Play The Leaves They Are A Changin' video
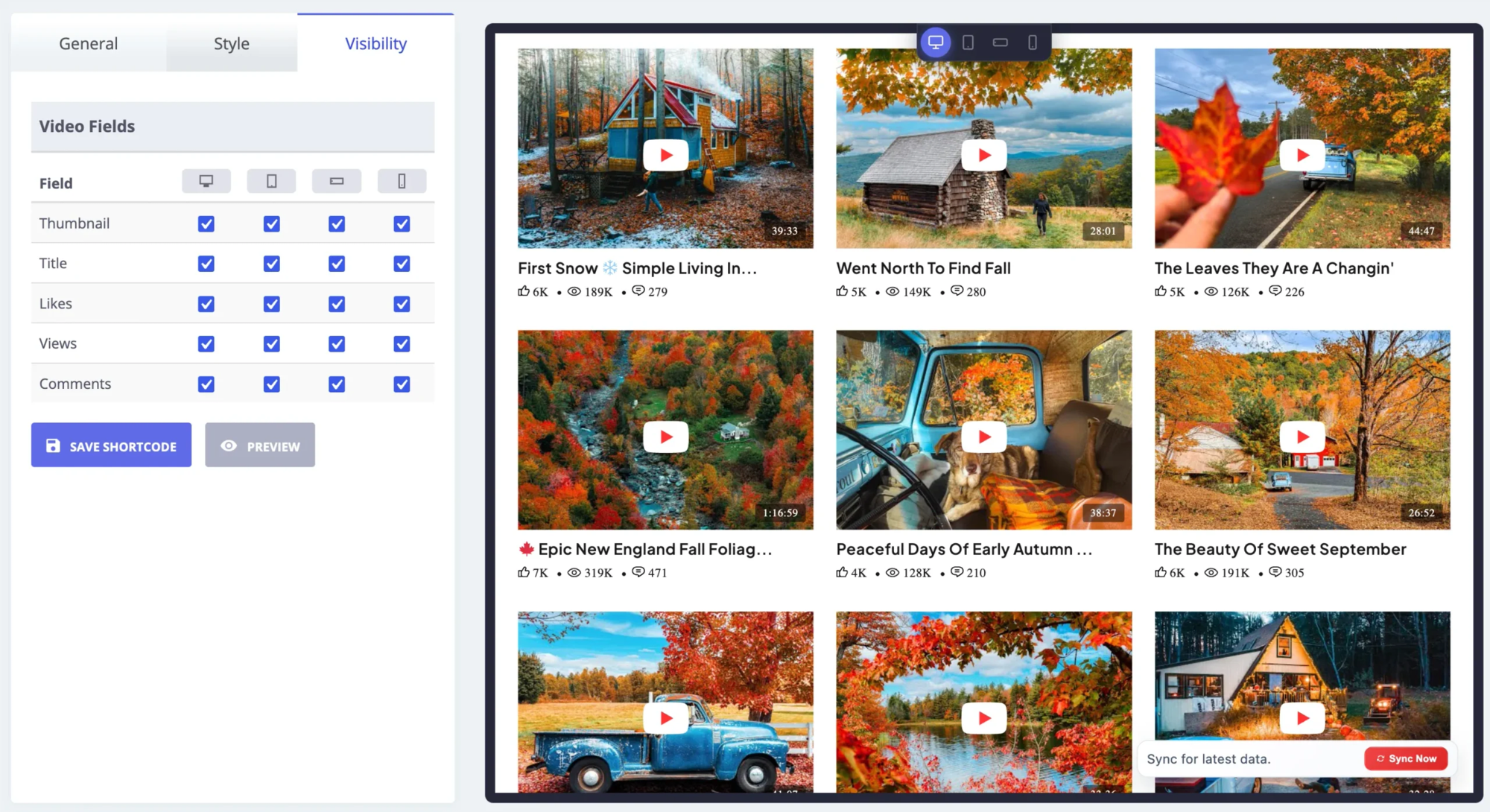This screenshot has height=812, width=1490. pos(1302,155)
